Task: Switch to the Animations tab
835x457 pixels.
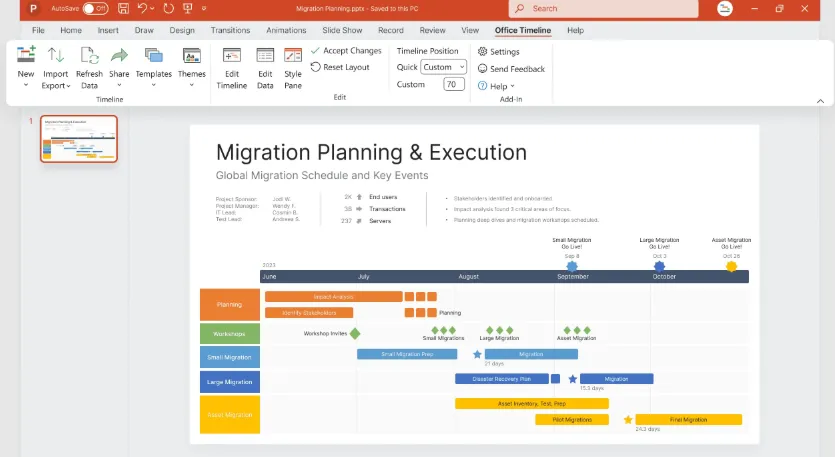Action: [286, 30]
